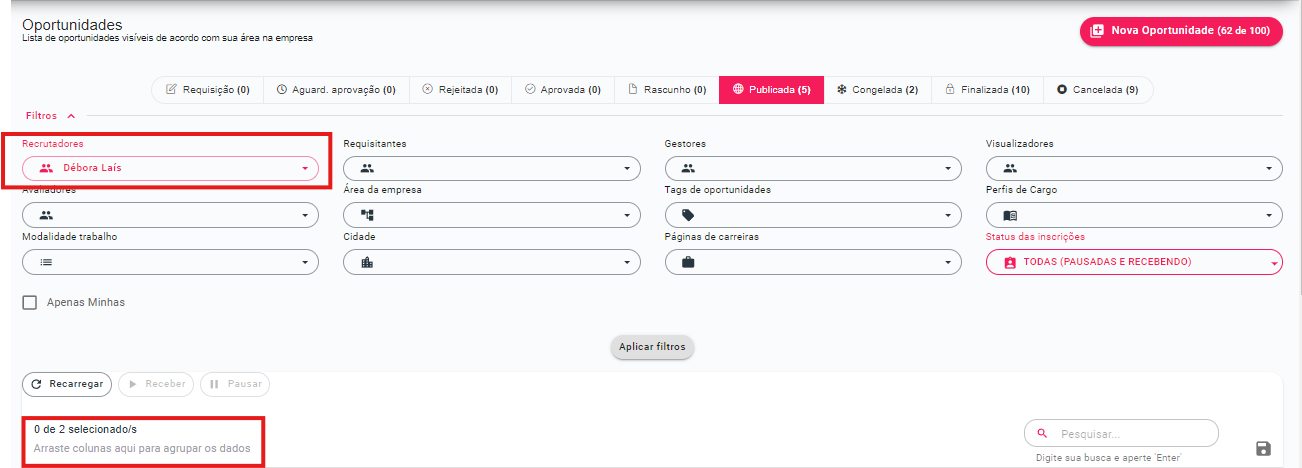Image resolution: width=1302 pixels, height=468 pixels.
Task: Click the Recarregar button
Action: pyautogui.click(x=67, y=384)
